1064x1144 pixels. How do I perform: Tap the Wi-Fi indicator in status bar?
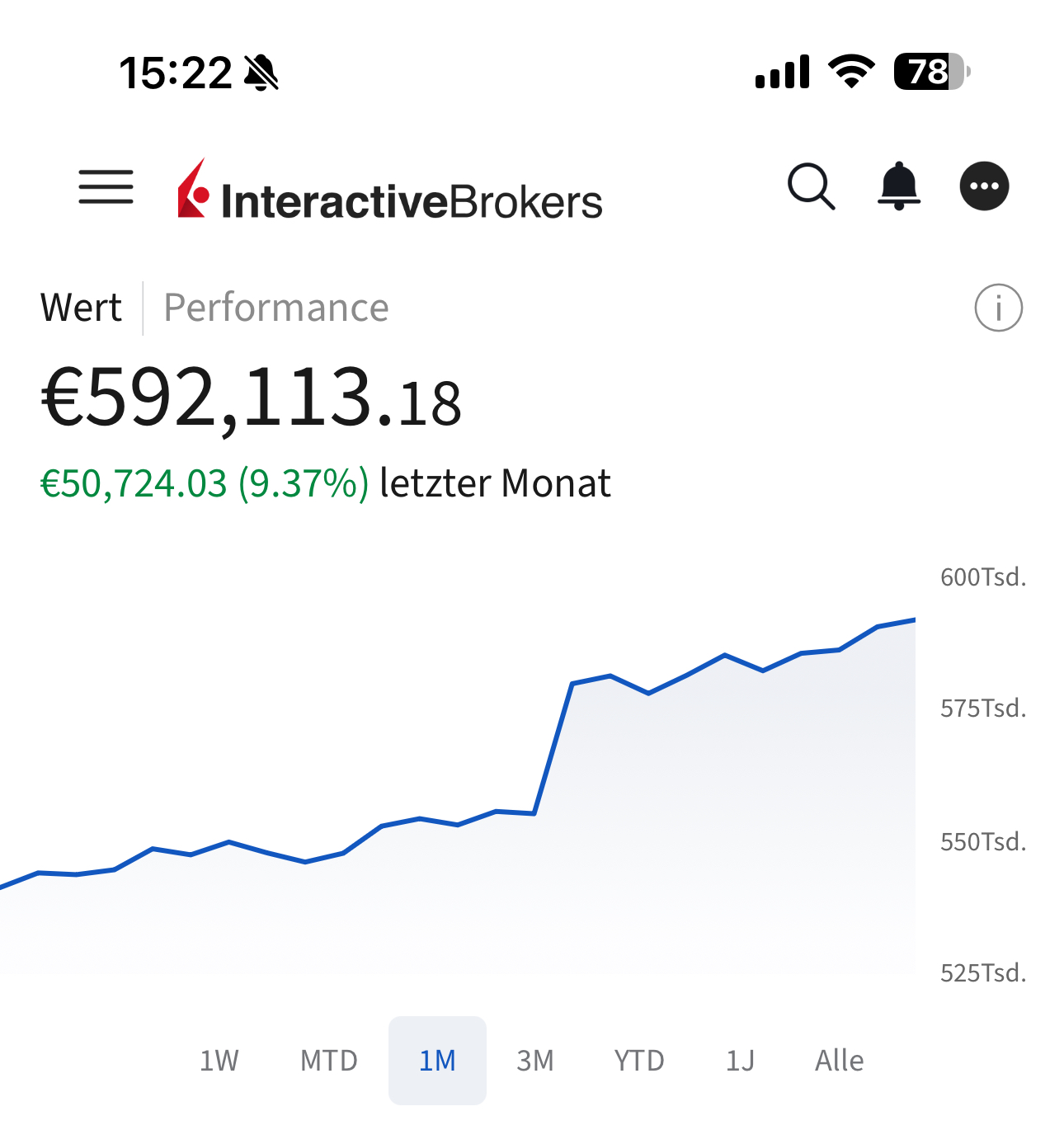[x=850, y=73]
